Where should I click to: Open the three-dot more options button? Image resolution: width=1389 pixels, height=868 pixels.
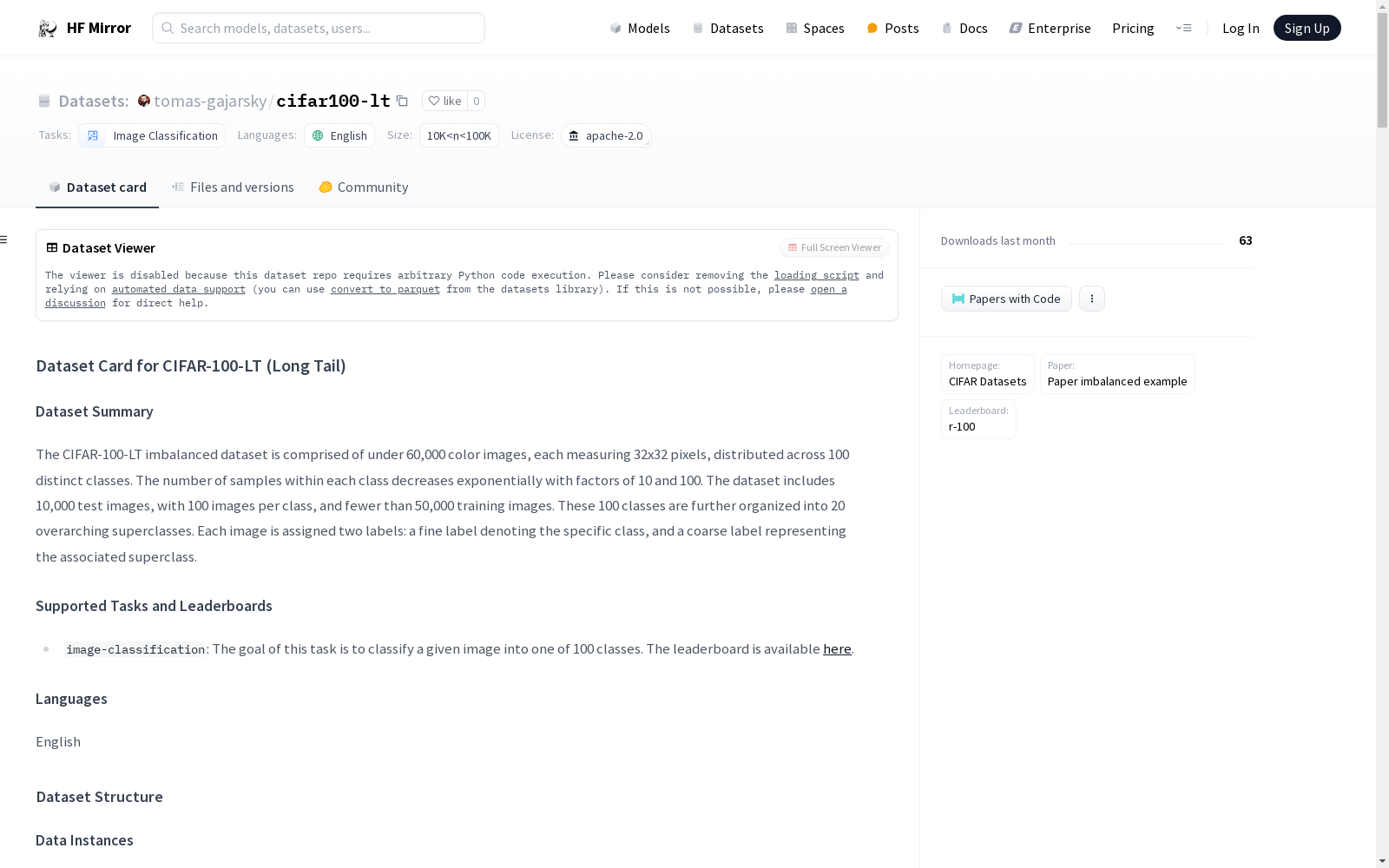tap(1092, 299)
